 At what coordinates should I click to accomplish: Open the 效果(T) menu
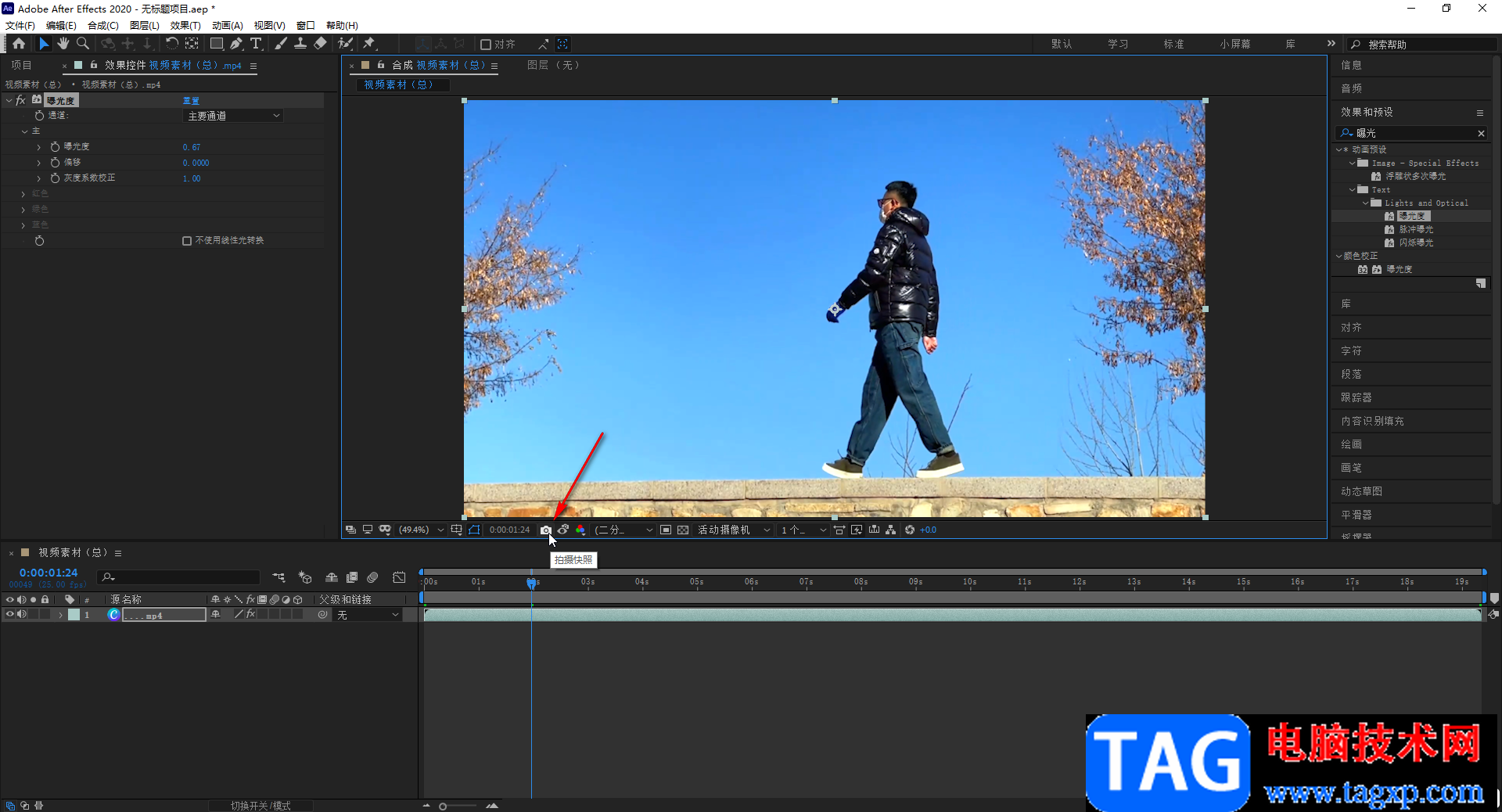click(185, 26)
